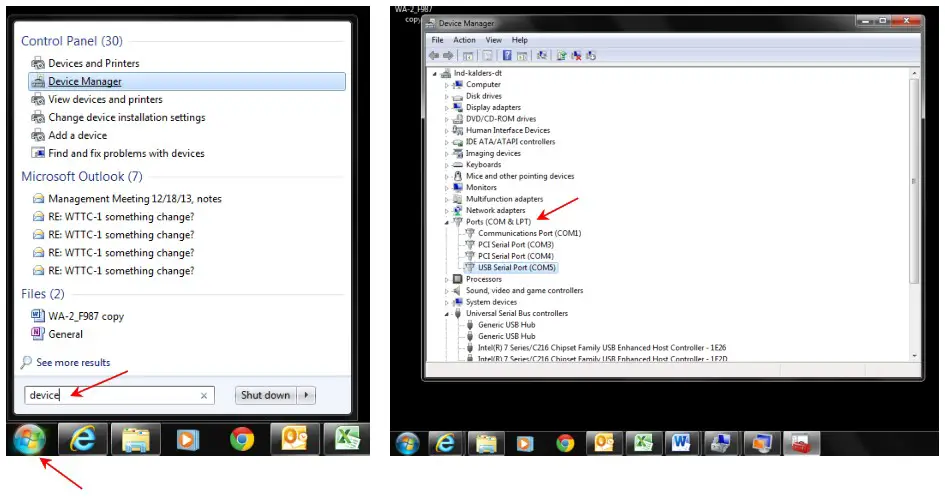This screenshot has height=500, width=945.
Task: Open the Help menu in Device Manager
Action: (x=520, y=40)
